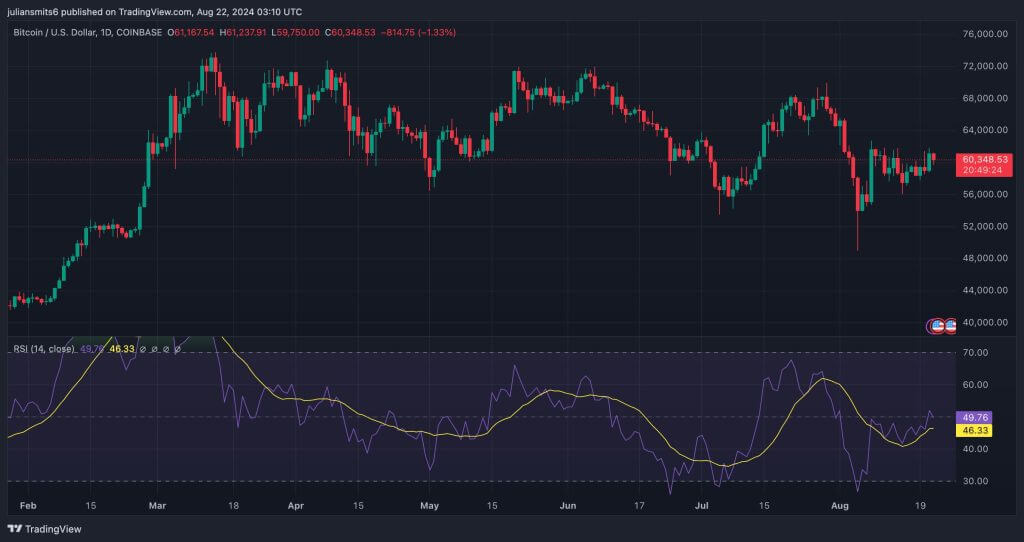
Task: Click the May label on time axis
Action: pyautogui.click(x=429, y=505)
